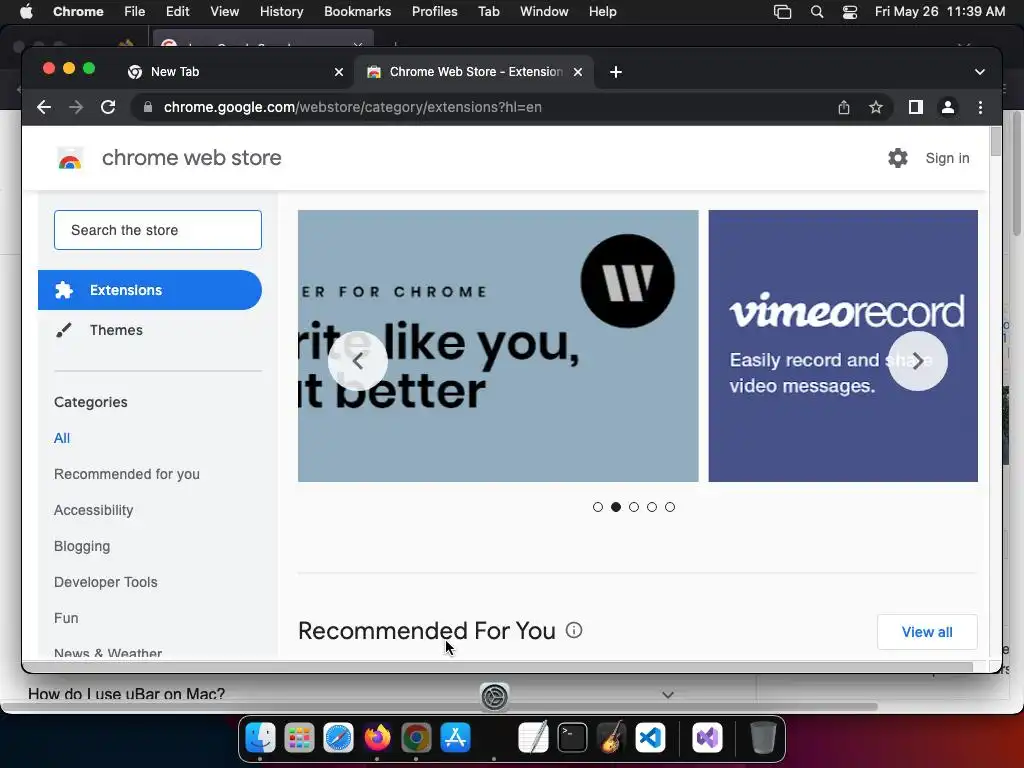This screenshot has width=1024, height=768.
Task: Choose the Blogging category
Action: click(82, 546)
